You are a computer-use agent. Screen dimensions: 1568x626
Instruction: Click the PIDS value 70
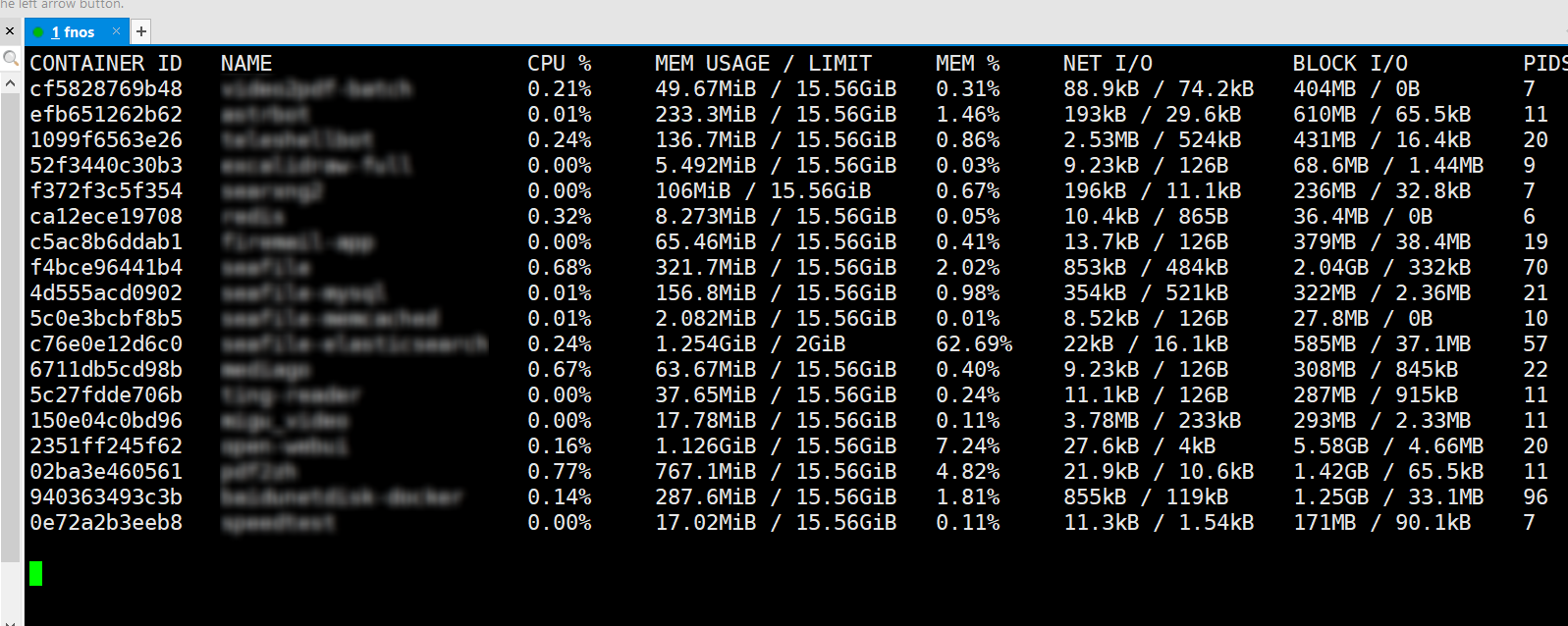point(1536,268)
